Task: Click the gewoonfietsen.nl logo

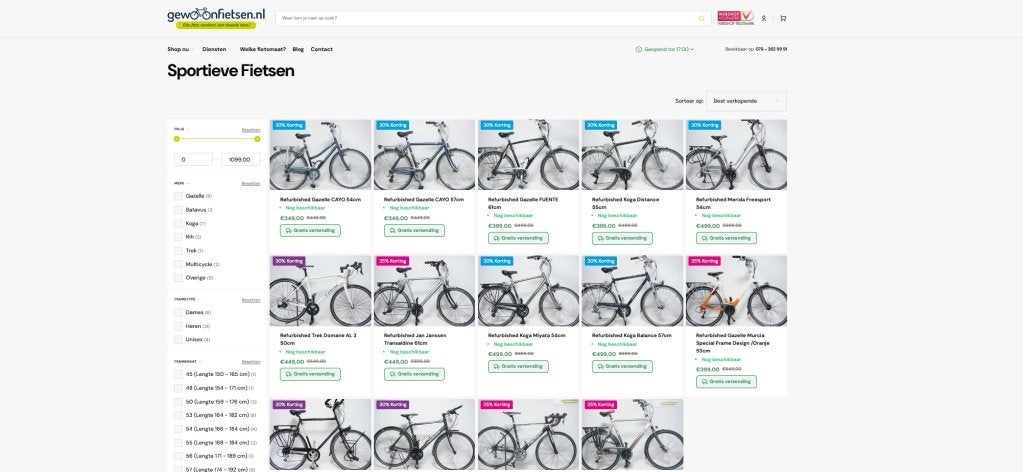Action: pyautogui.click(x=216, y=18)
